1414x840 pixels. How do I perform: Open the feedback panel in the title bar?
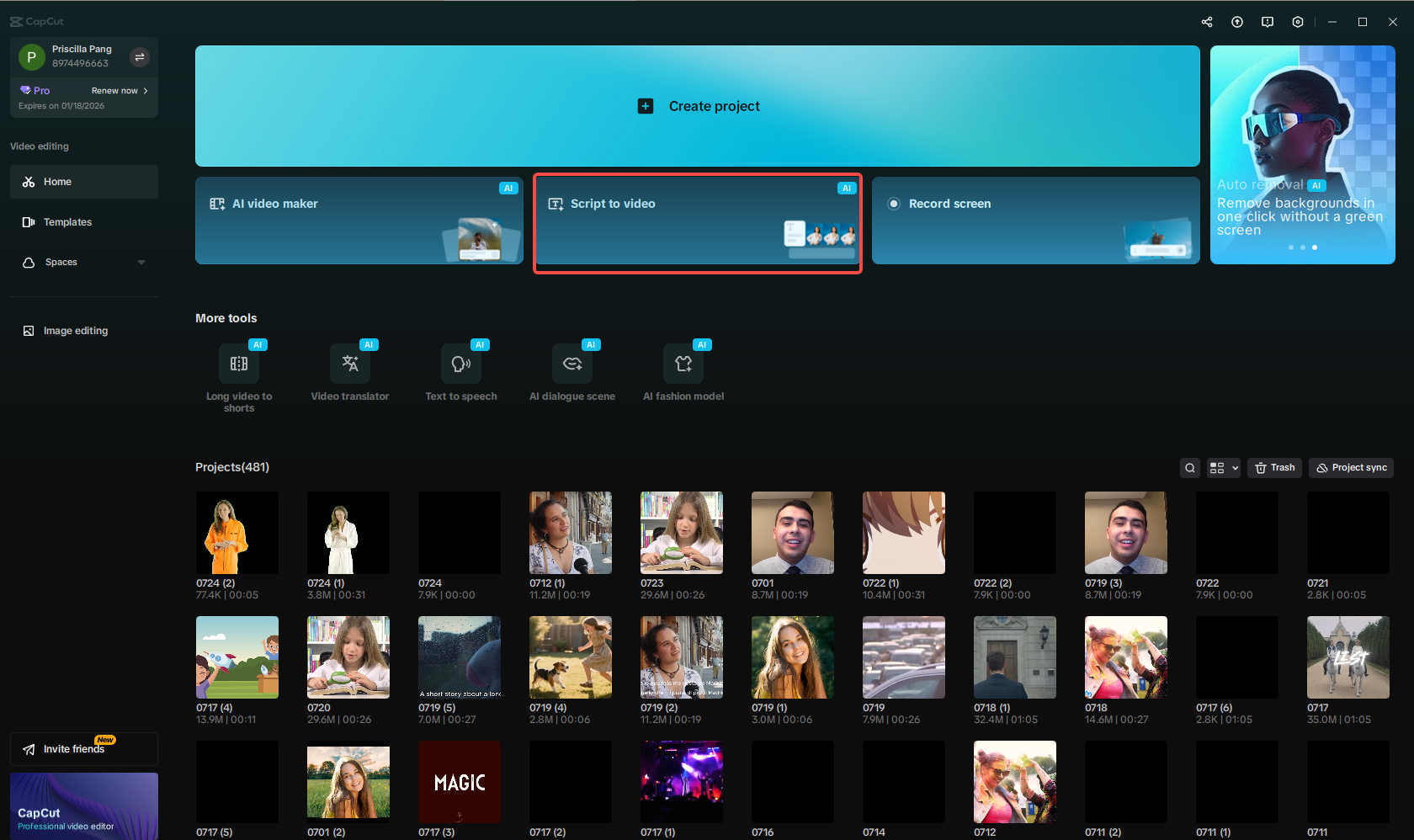[1267, 22]
